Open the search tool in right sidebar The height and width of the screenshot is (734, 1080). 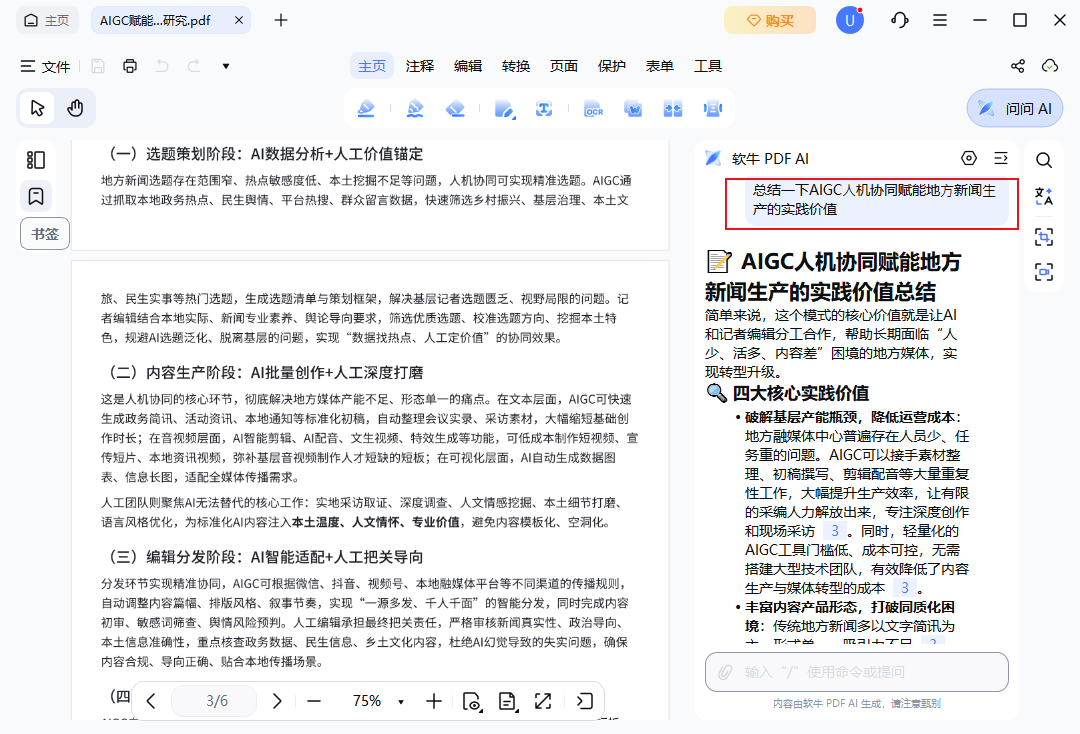1043,160
